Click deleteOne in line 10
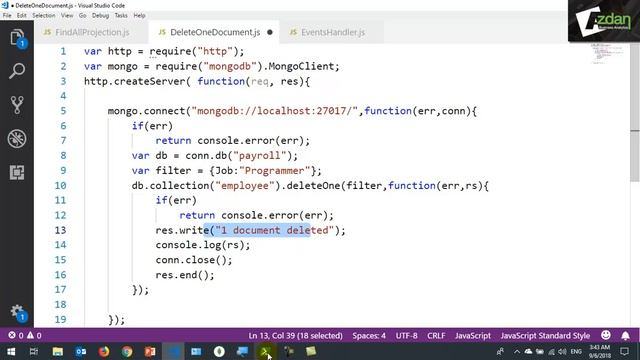The width and height of the screenshot is (640, 360). tap(313, 186)
